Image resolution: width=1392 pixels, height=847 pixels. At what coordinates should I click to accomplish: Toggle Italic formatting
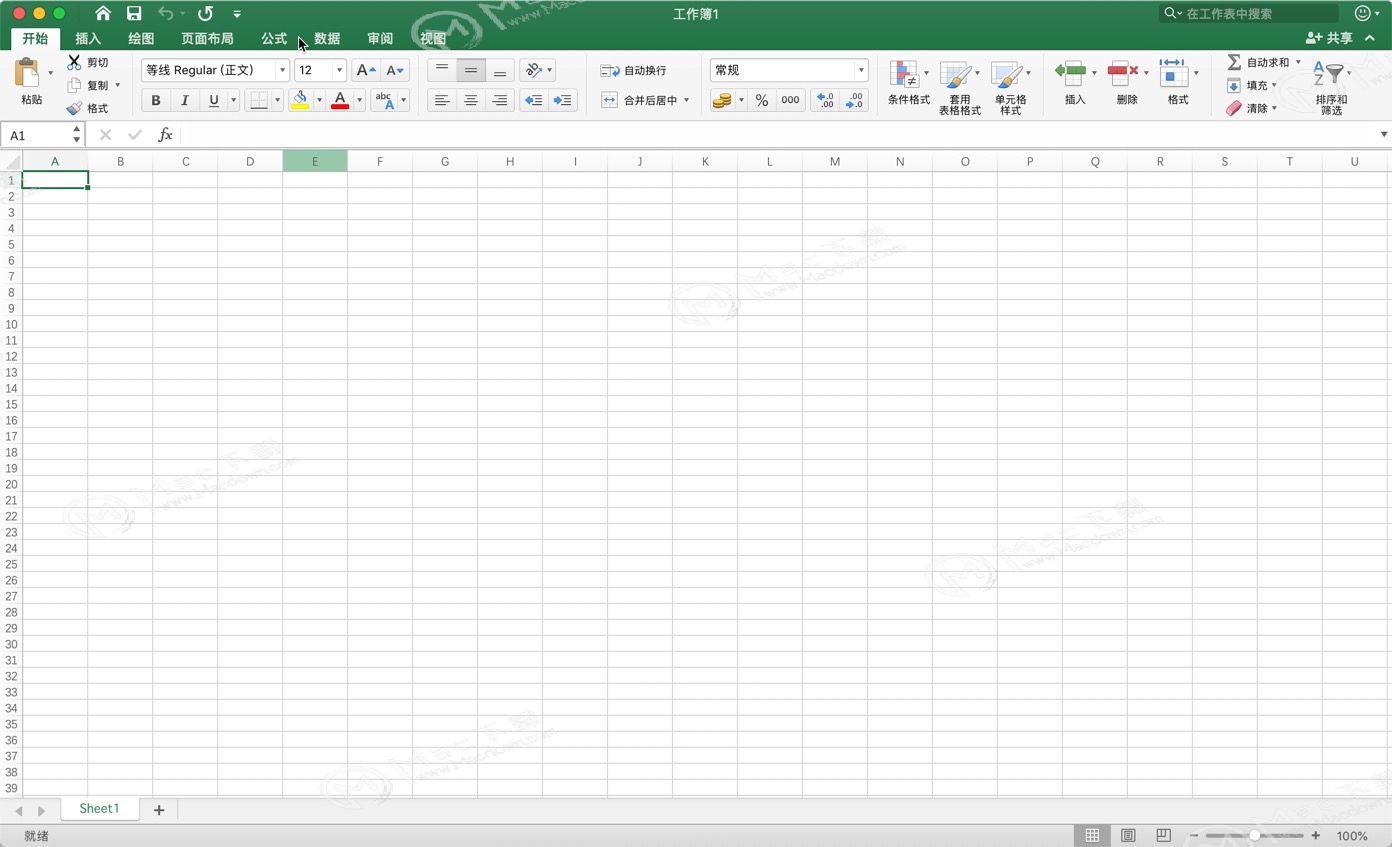point(184,100)
